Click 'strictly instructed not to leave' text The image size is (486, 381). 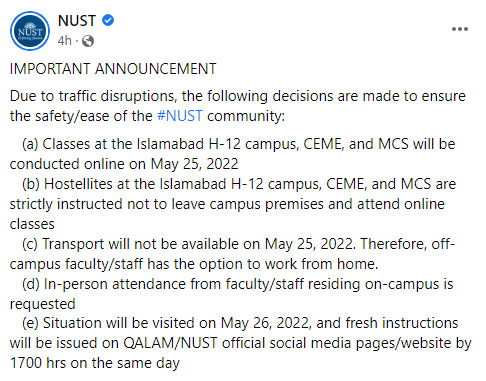tap(107, 204)
